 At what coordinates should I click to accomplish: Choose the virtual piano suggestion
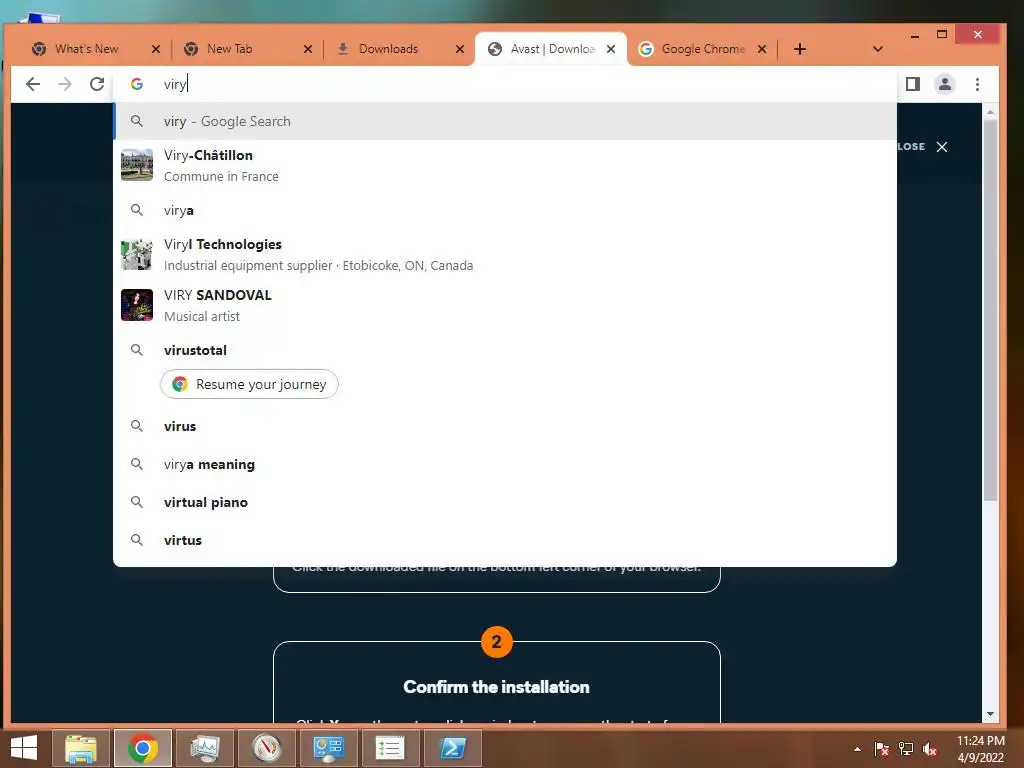pos(505,502)
